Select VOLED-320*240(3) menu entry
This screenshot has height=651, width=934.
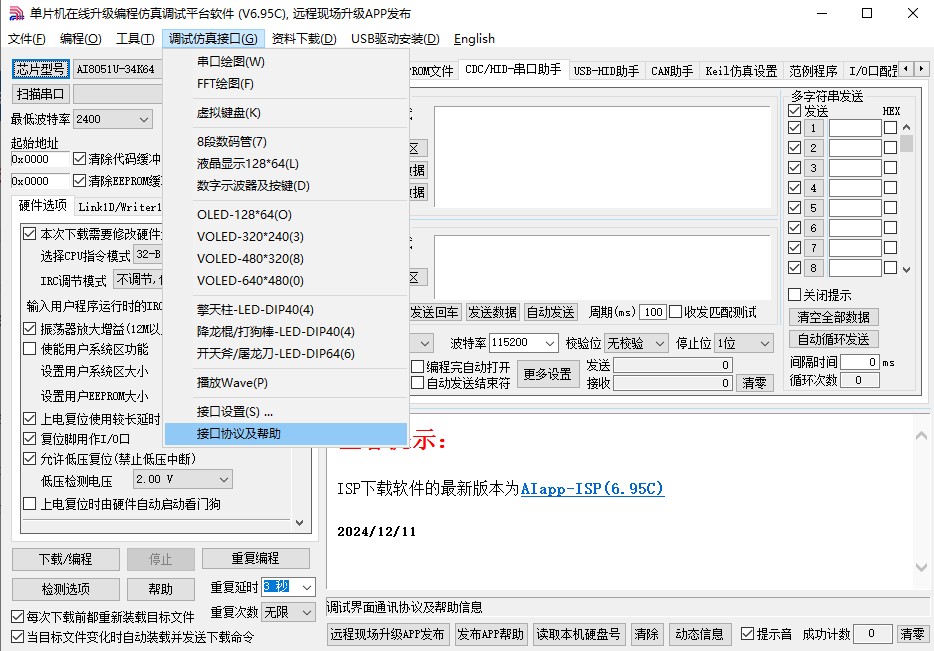tap(286, 236)
